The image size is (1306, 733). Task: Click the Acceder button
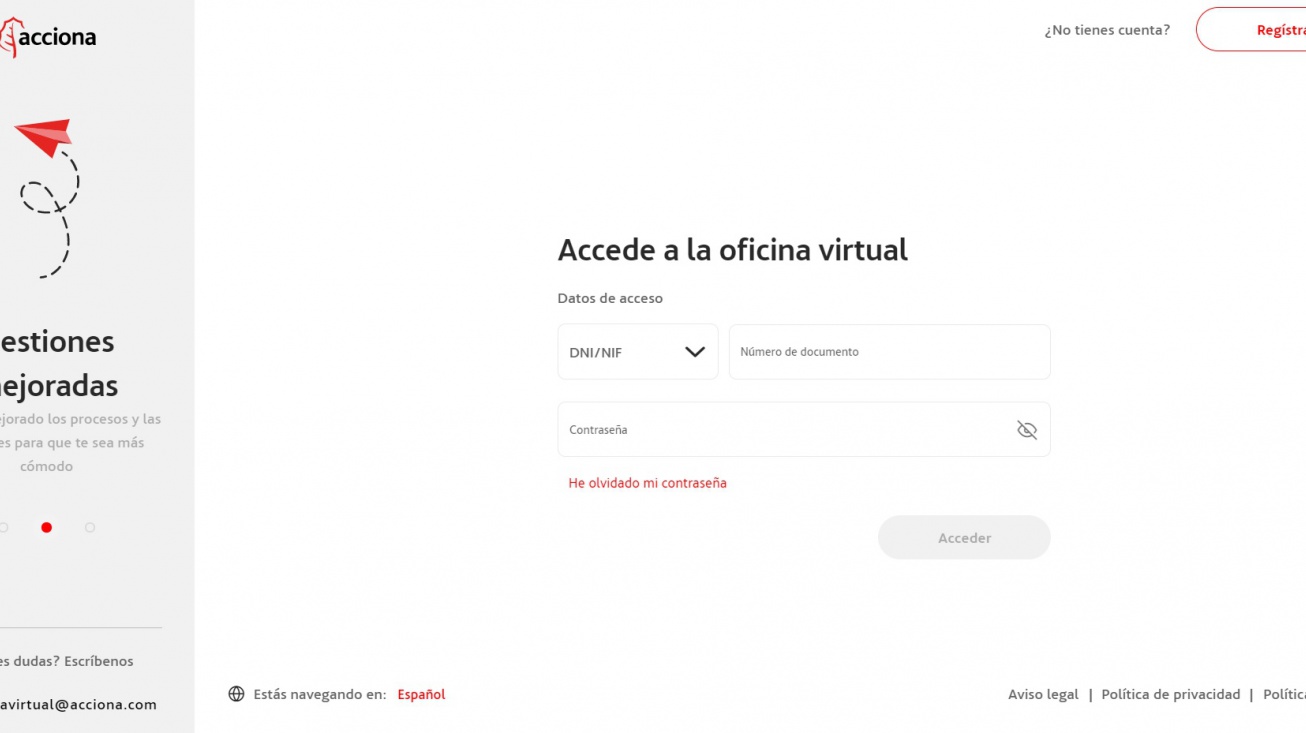click(x=964, y=538)
